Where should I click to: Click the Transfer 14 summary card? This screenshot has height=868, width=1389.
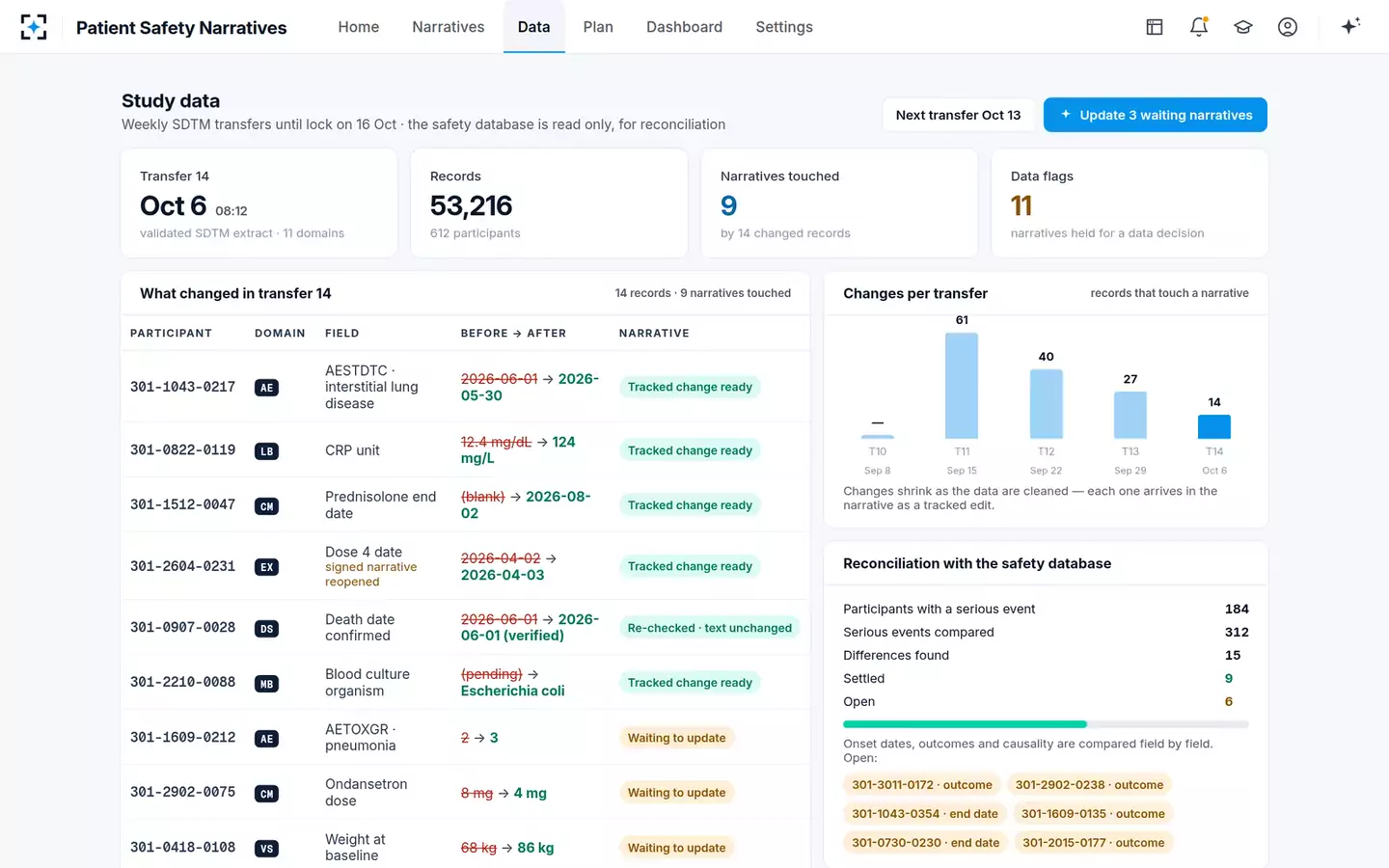pos(259,203)
